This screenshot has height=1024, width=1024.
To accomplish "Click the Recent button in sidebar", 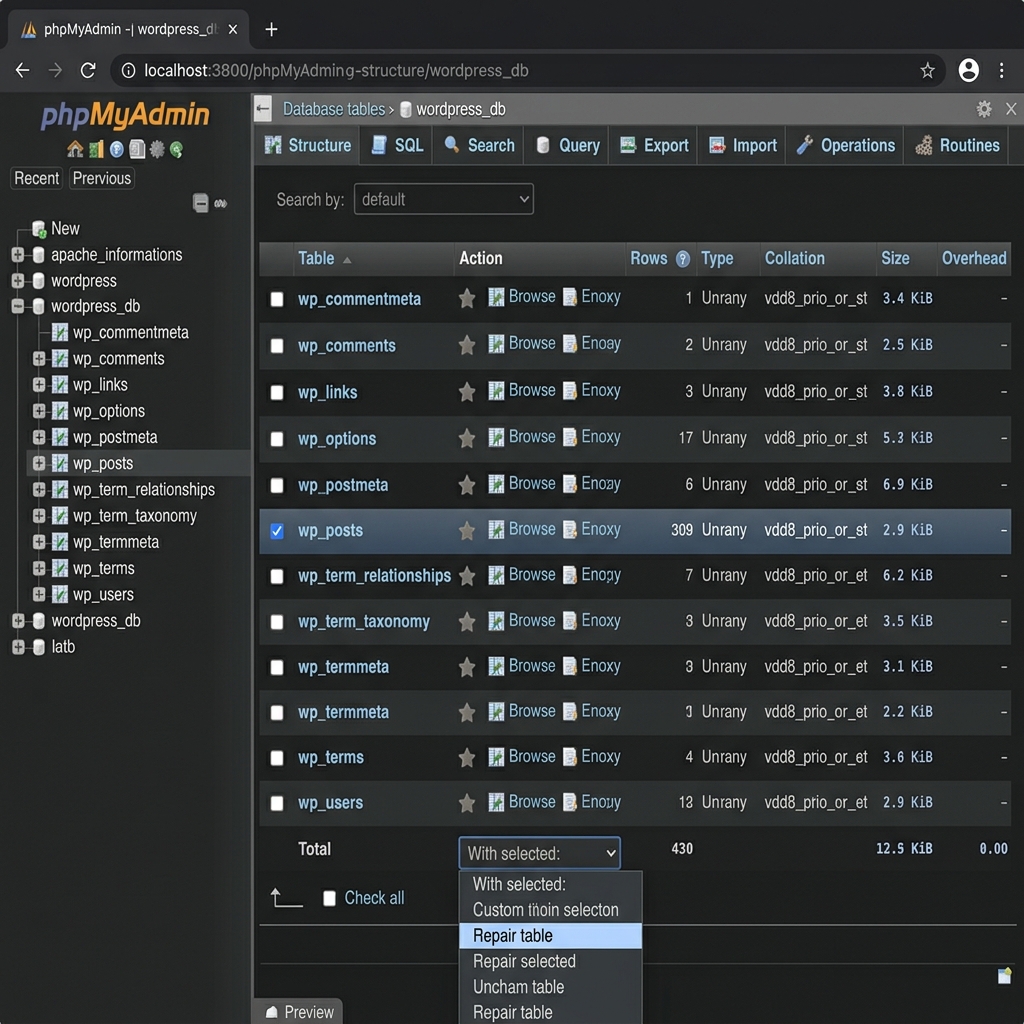I will coord(37,178).
